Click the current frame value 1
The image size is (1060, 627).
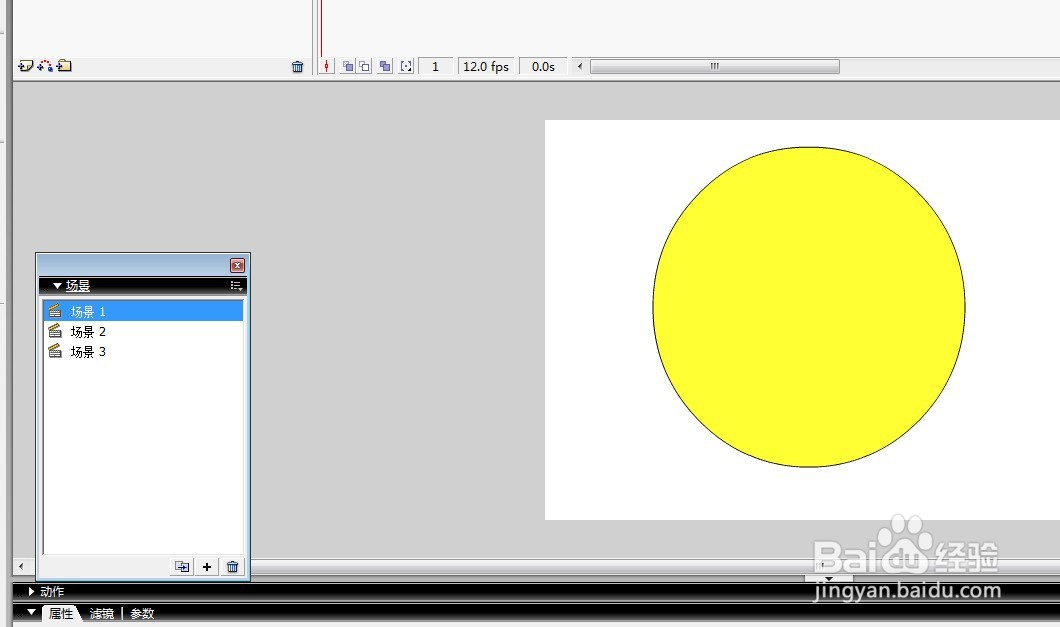point(435,66)
